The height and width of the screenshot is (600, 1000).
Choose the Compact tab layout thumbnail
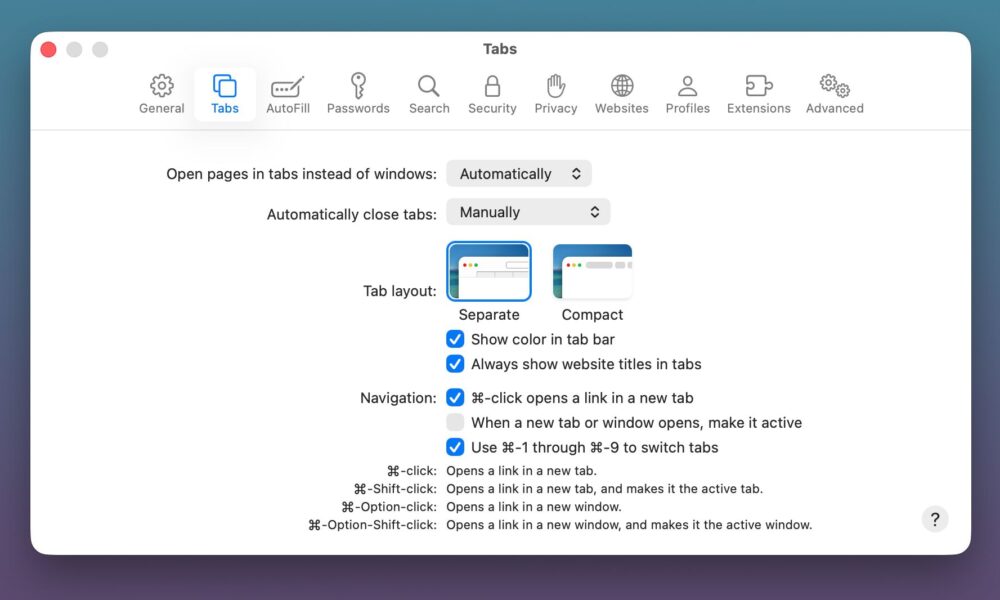click(592, 272)
